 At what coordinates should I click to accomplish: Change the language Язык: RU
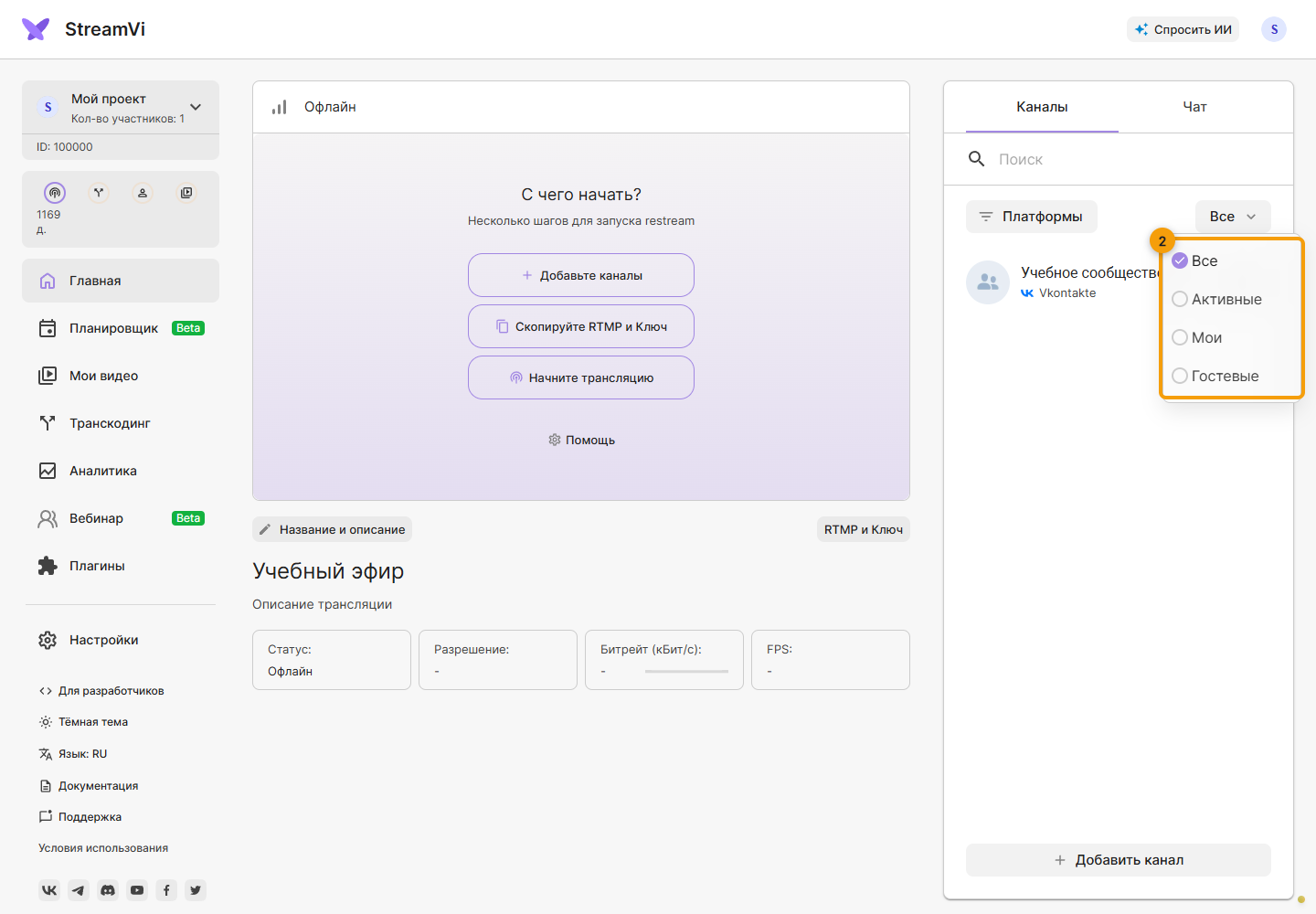(x=73, y=754)
